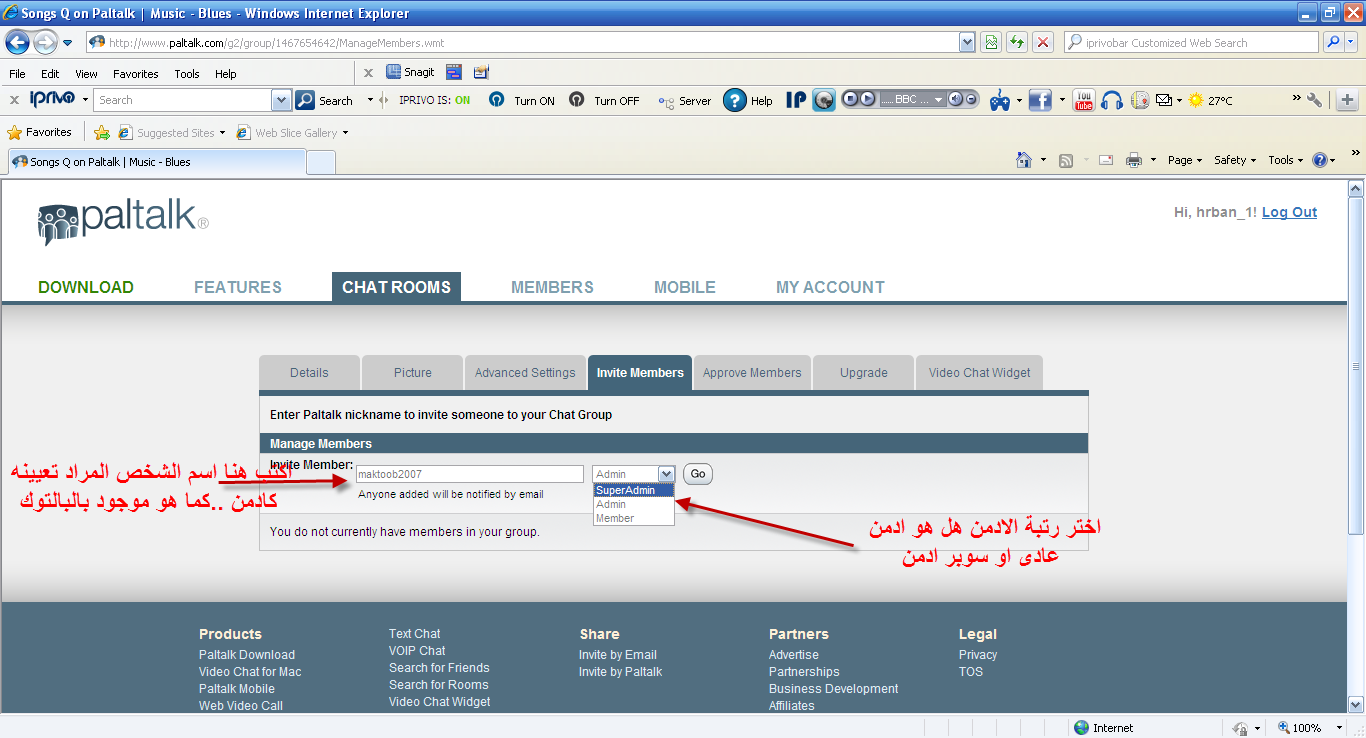The height and width of the screenshot is (738, 1366).
Task: Open the Edit menu
Action: pyautogui.click(x=50, y=74)
